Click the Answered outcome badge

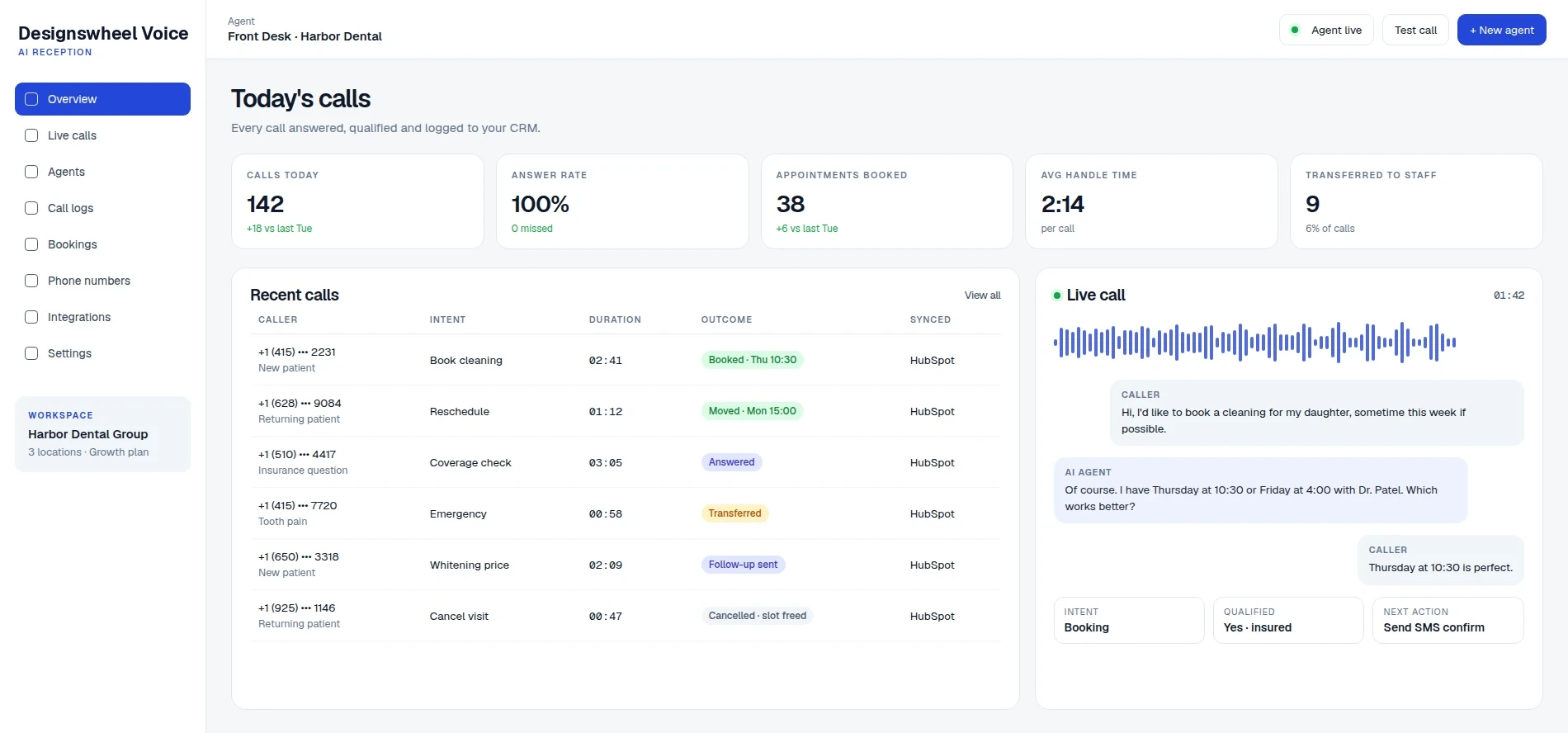[x=731, y=462]
